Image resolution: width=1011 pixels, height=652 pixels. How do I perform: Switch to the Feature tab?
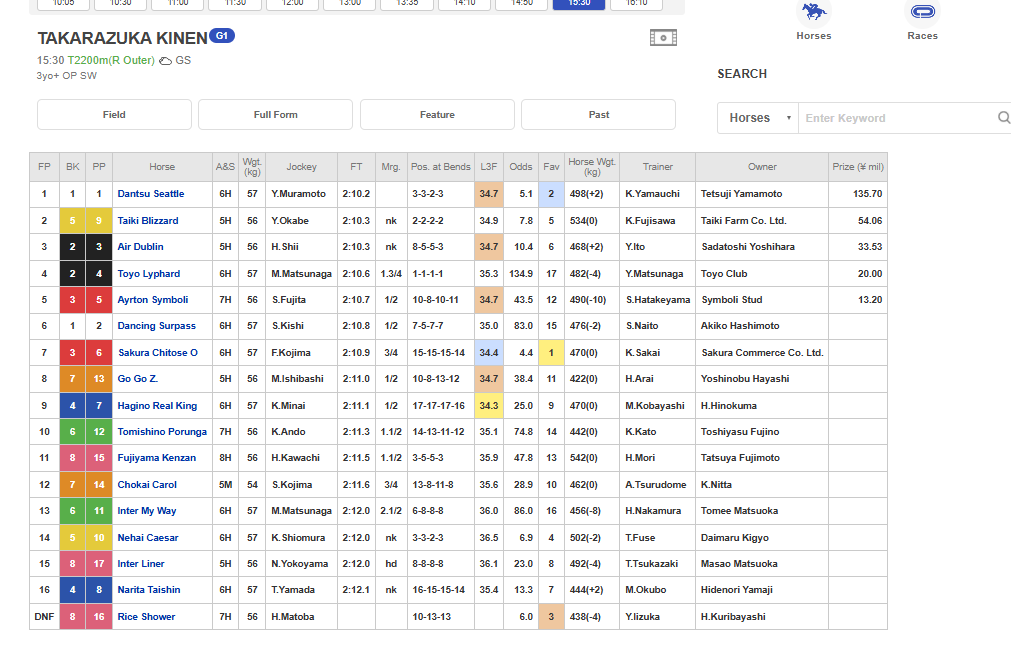[437, 115]
